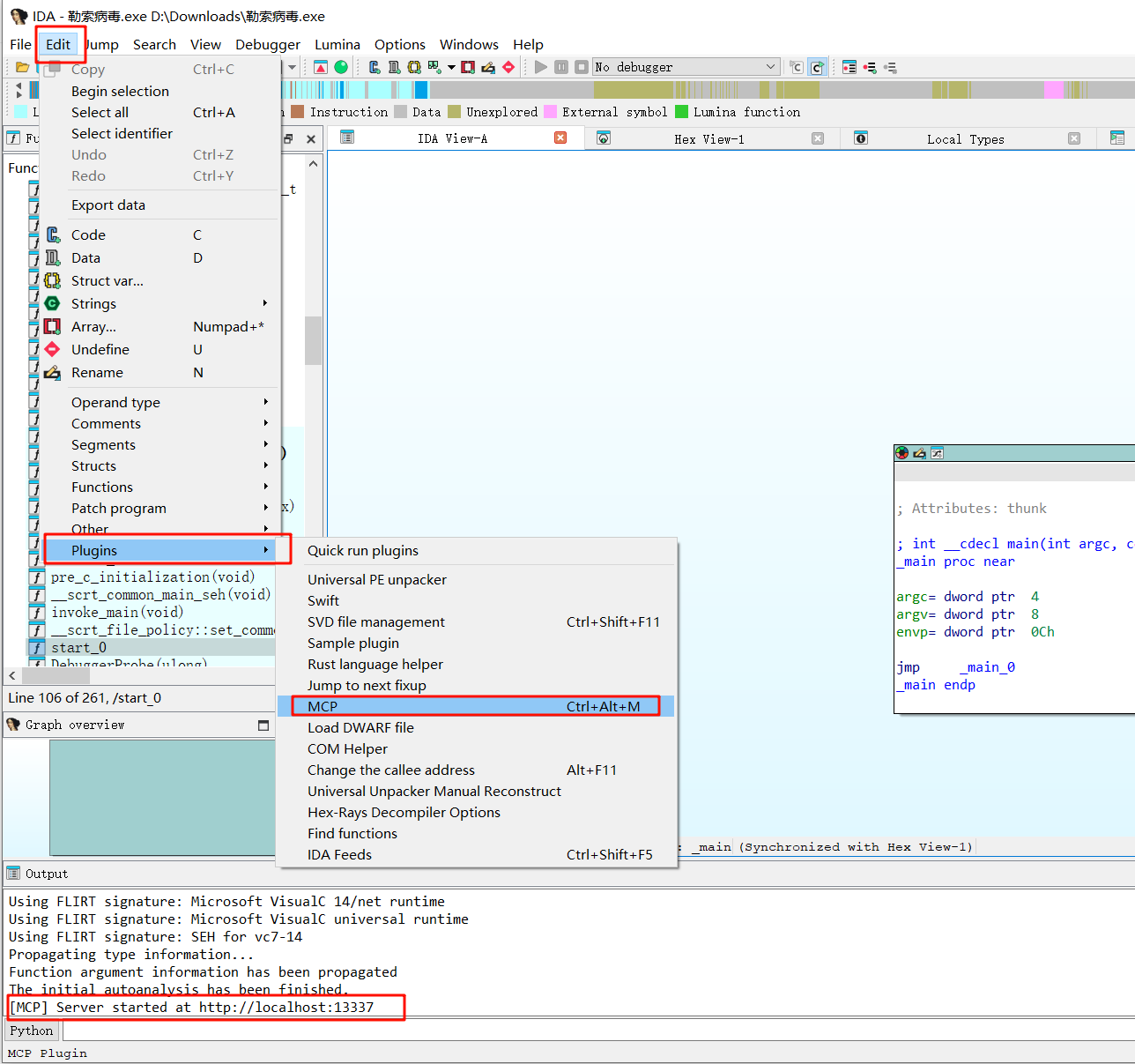
Task: Click the toolbar Struct var icon
Action: coord(414,67)
